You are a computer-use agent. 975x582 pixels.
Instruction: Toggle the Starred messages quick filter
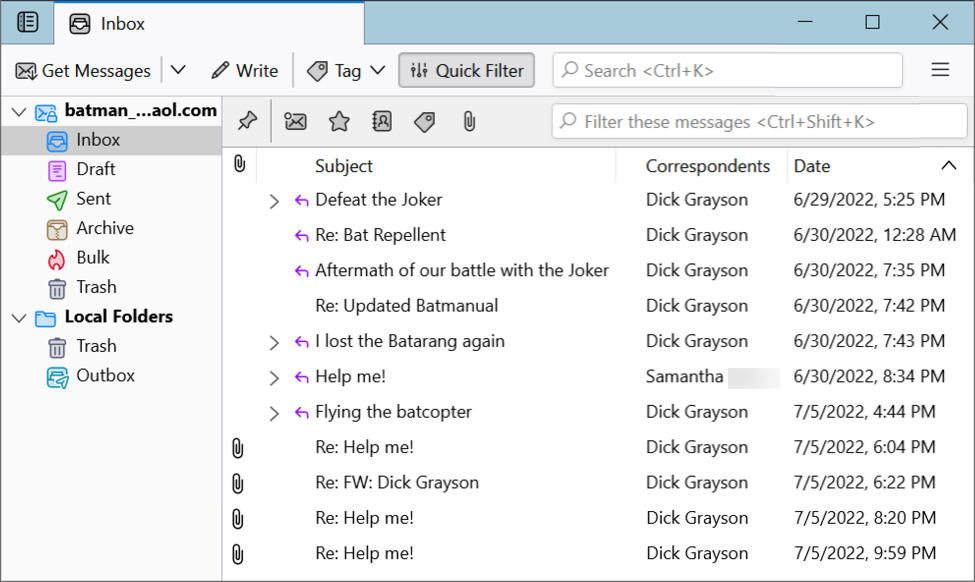tap(339, 122)
